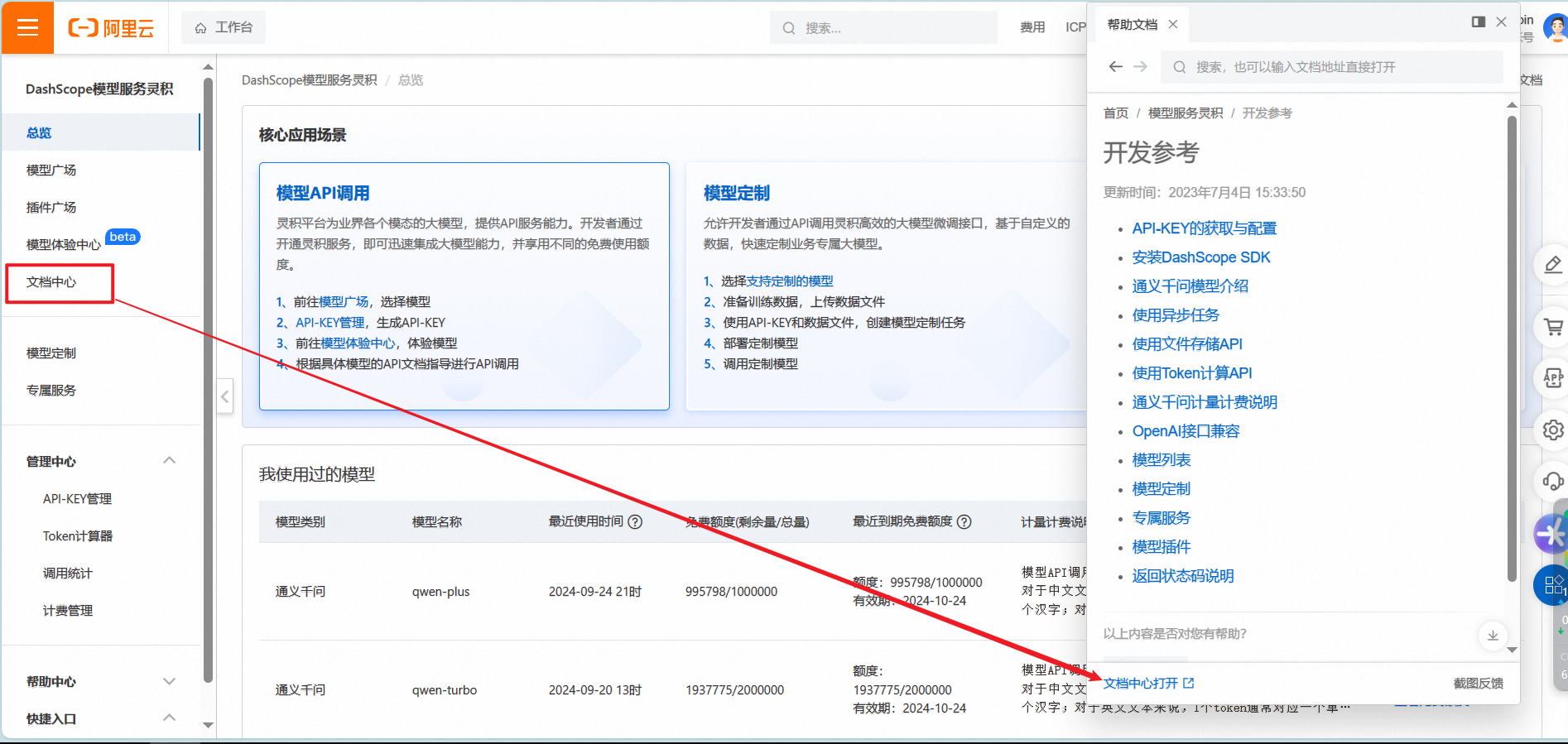Expand the 帮助中心 section chevron

170,681
